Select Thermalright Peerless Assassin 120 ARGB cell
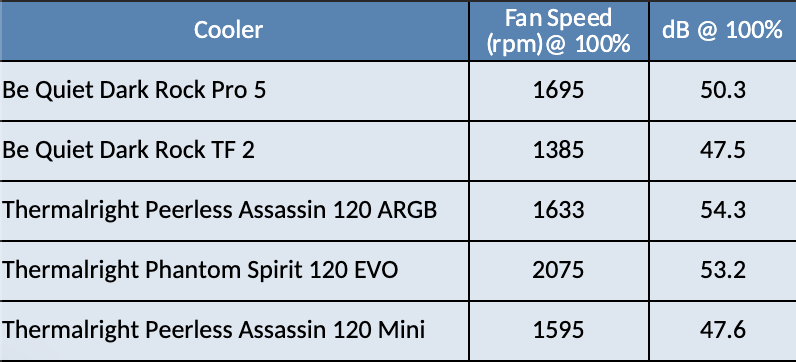The width and height of the screenshot is (796, 362). tap(234, 211)
